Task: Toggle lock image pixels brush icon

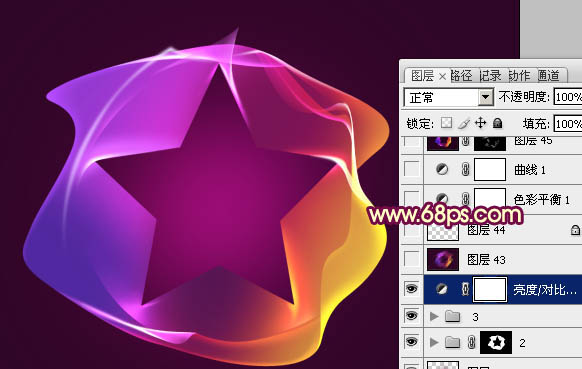Action: (464, 123)
